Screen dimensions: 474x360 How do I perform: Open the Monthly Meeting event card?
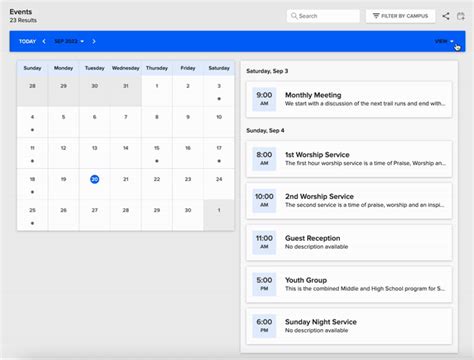[349, 99]
